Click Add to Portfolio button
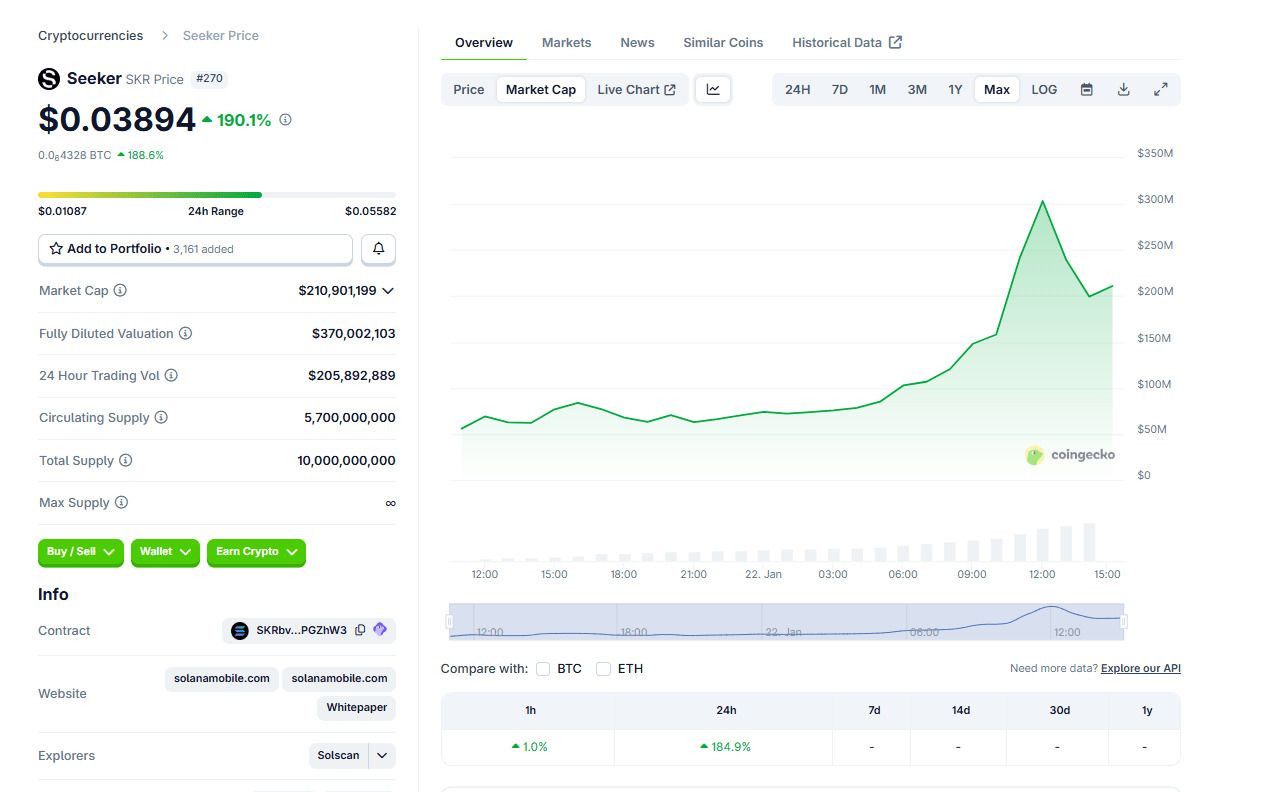Image resolution: width=1268 pixels, height=792 pixels. [x=195, y=249]
